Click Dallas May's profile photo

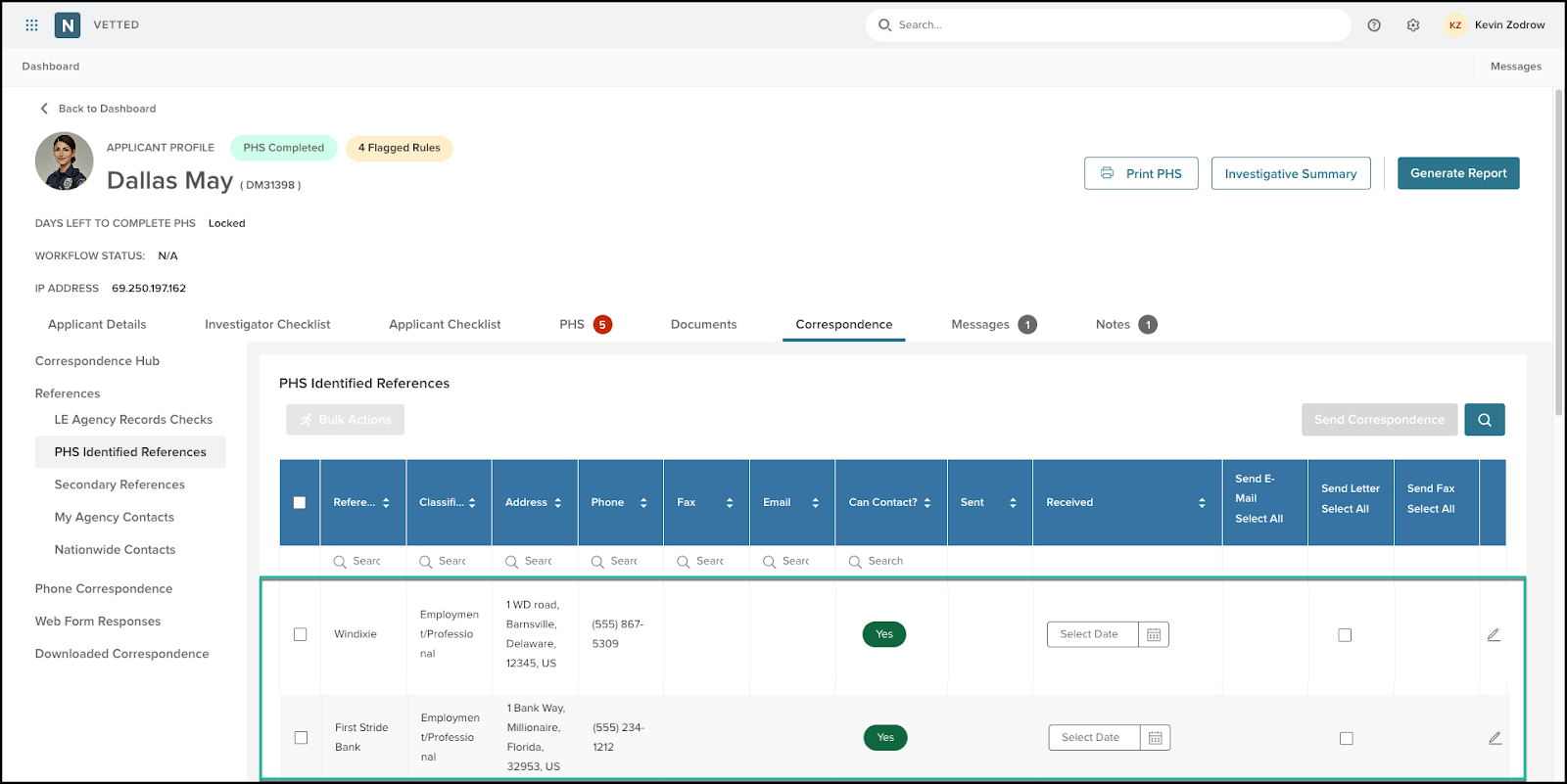pos(65,161)
